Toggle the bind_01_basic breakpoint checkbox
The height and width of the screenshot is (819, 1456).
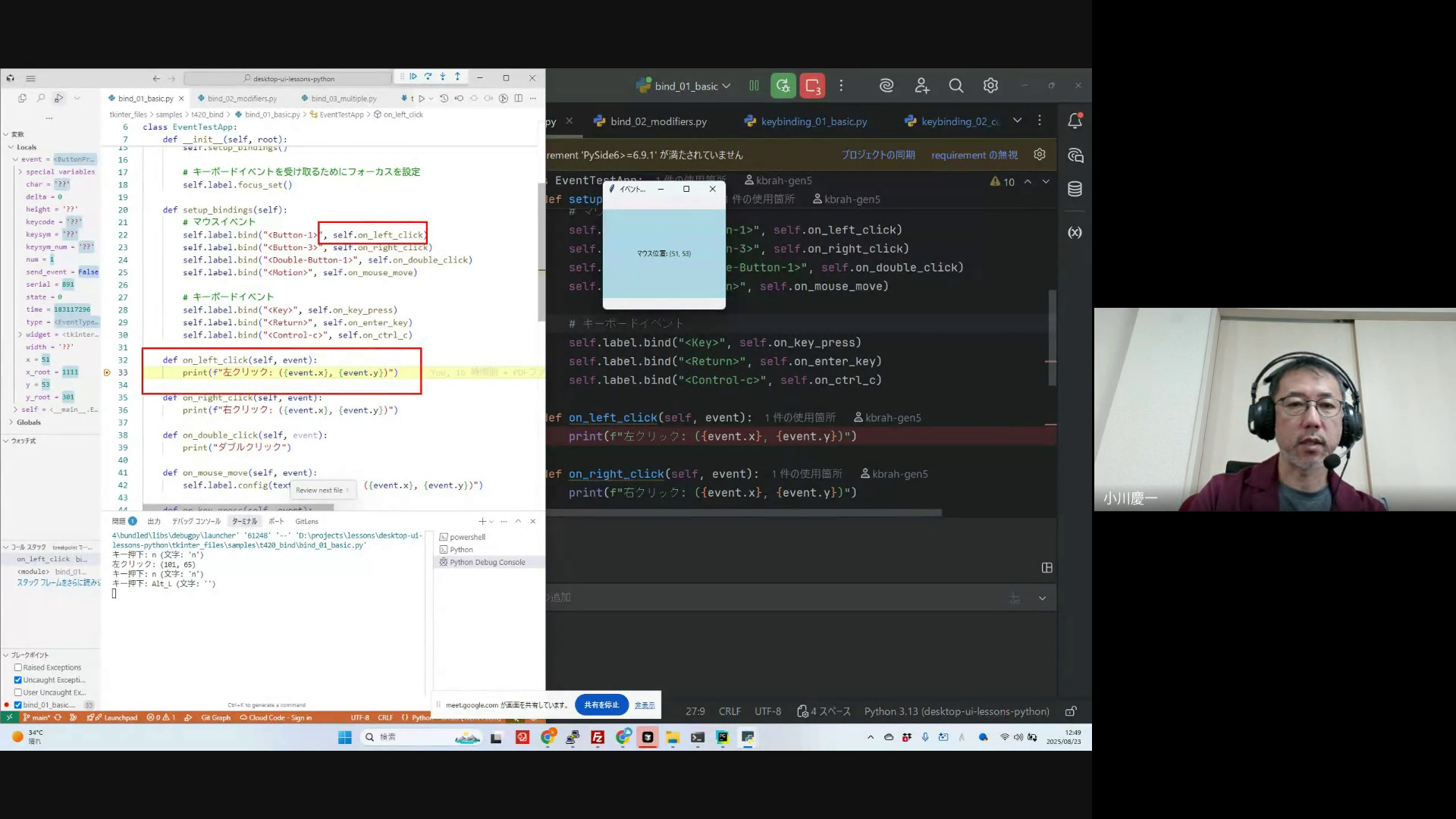[18, 704]
